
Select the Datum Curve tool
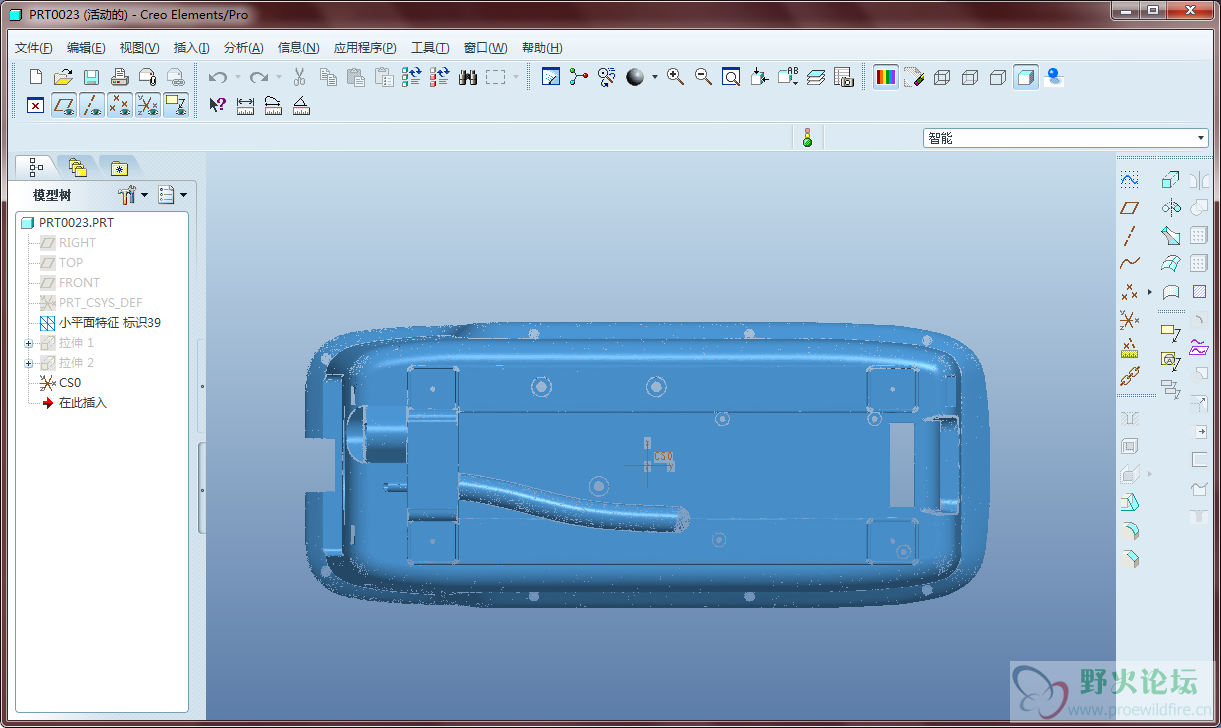point(1129,264)
